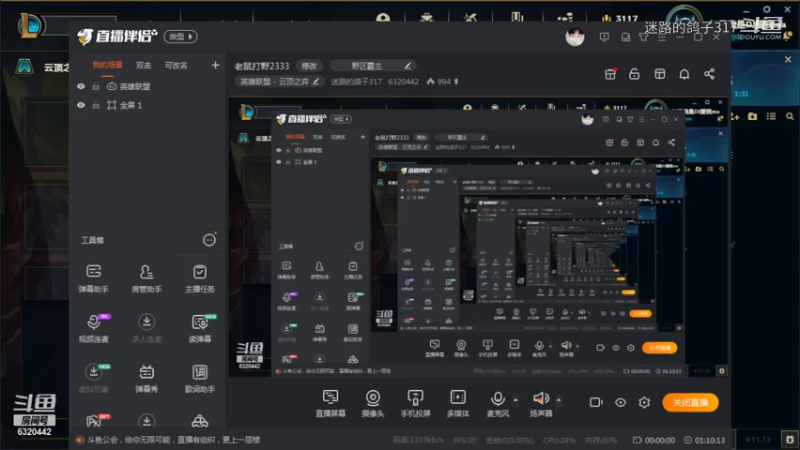Viewport: 800px width, 450px height.
Task: Edit the 野区霸主 label field
Action: click(372, 66)
